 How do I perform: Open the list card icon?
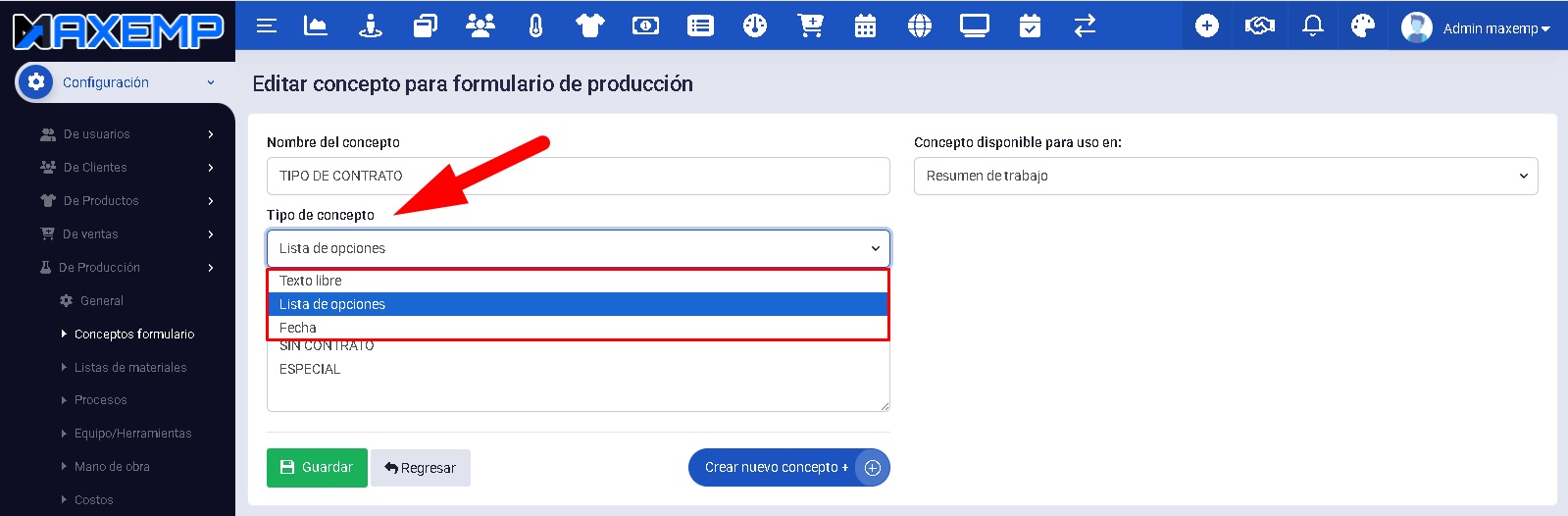[x=700, y=26]
